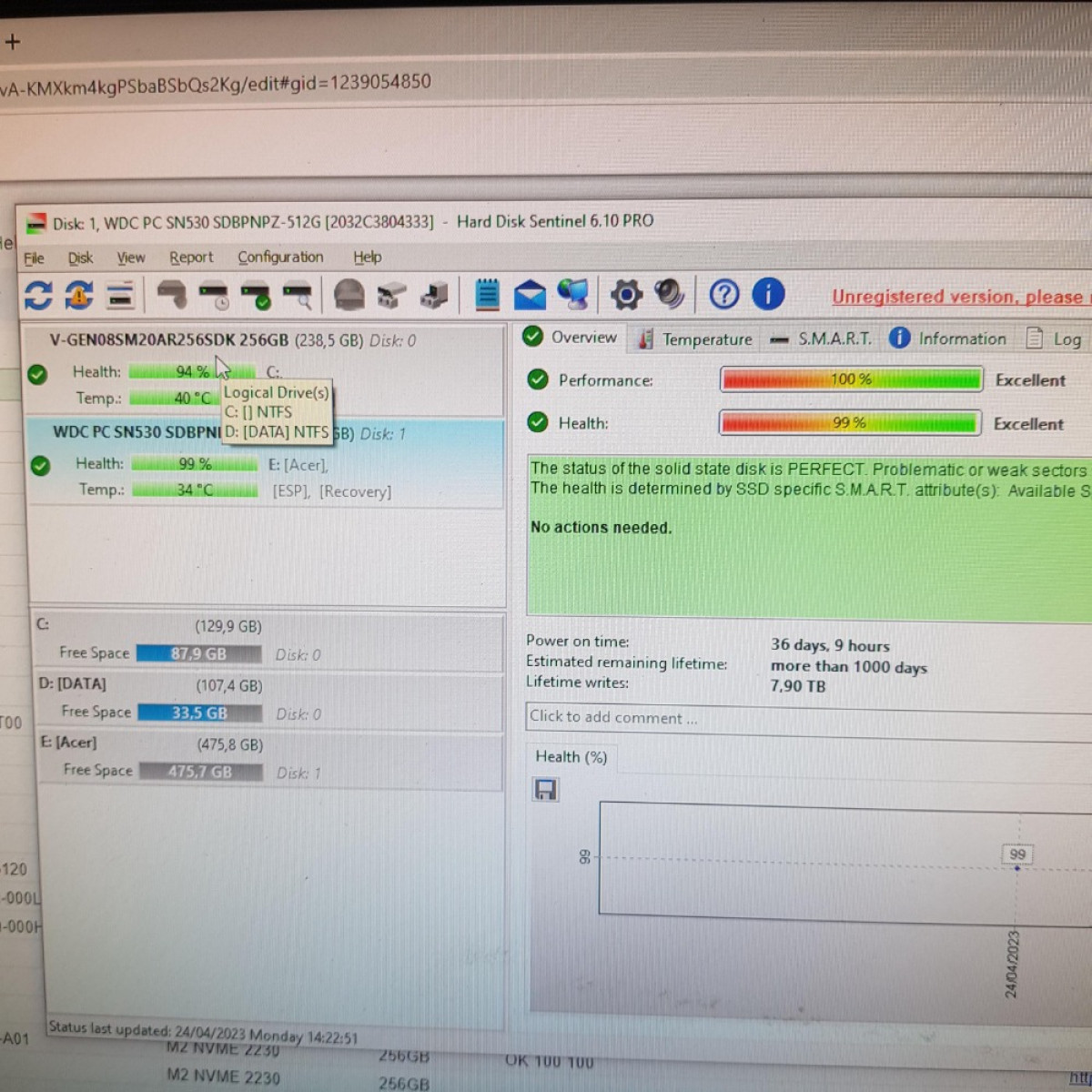
Task: Select WDC PC SN530 disk entry
Action: click(266, 462)
